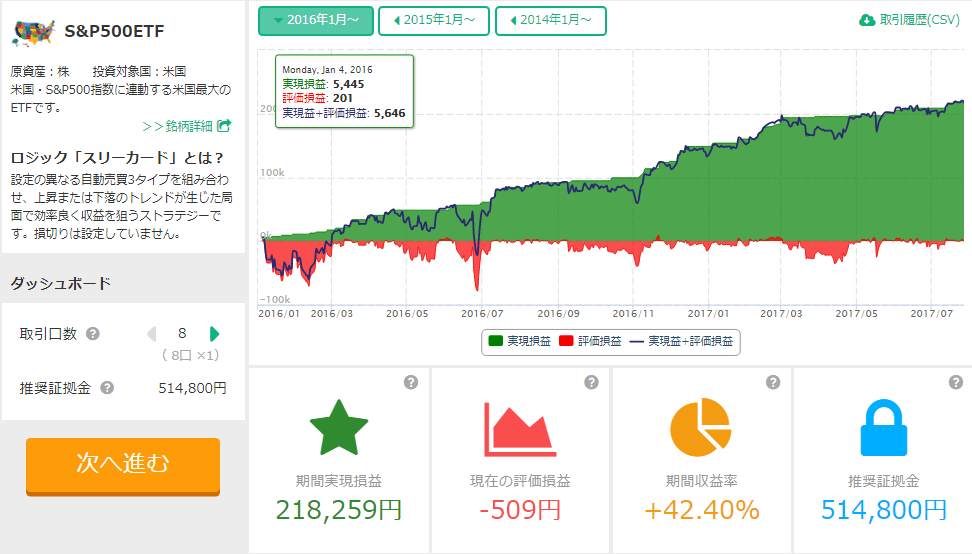Click the red area chart 評価損益 icon
The height and width of the screenshot is (554, 972).
tap(519, 429)
